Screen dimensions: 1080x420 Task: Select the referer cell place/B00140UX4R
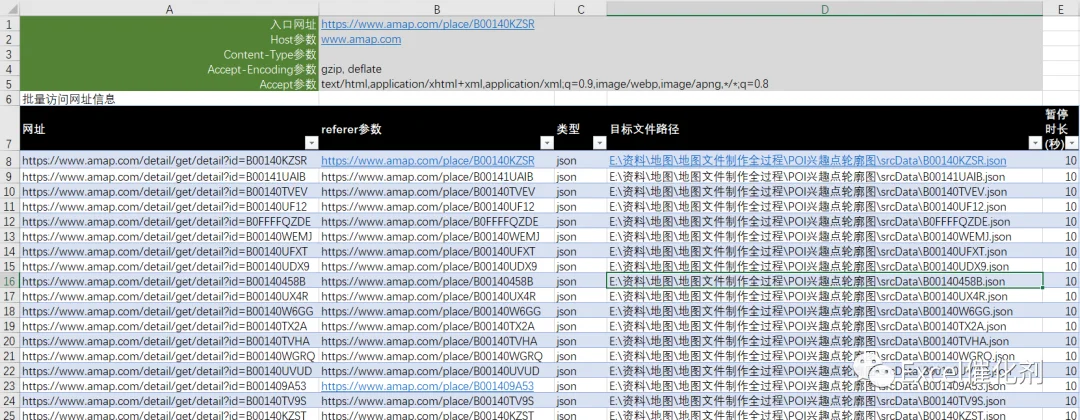coord(437,296)
